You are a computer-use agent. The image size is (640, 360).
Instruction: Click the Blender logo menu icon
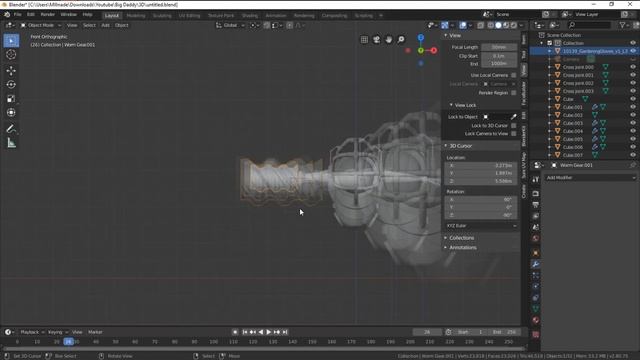(x=7, y=14)
